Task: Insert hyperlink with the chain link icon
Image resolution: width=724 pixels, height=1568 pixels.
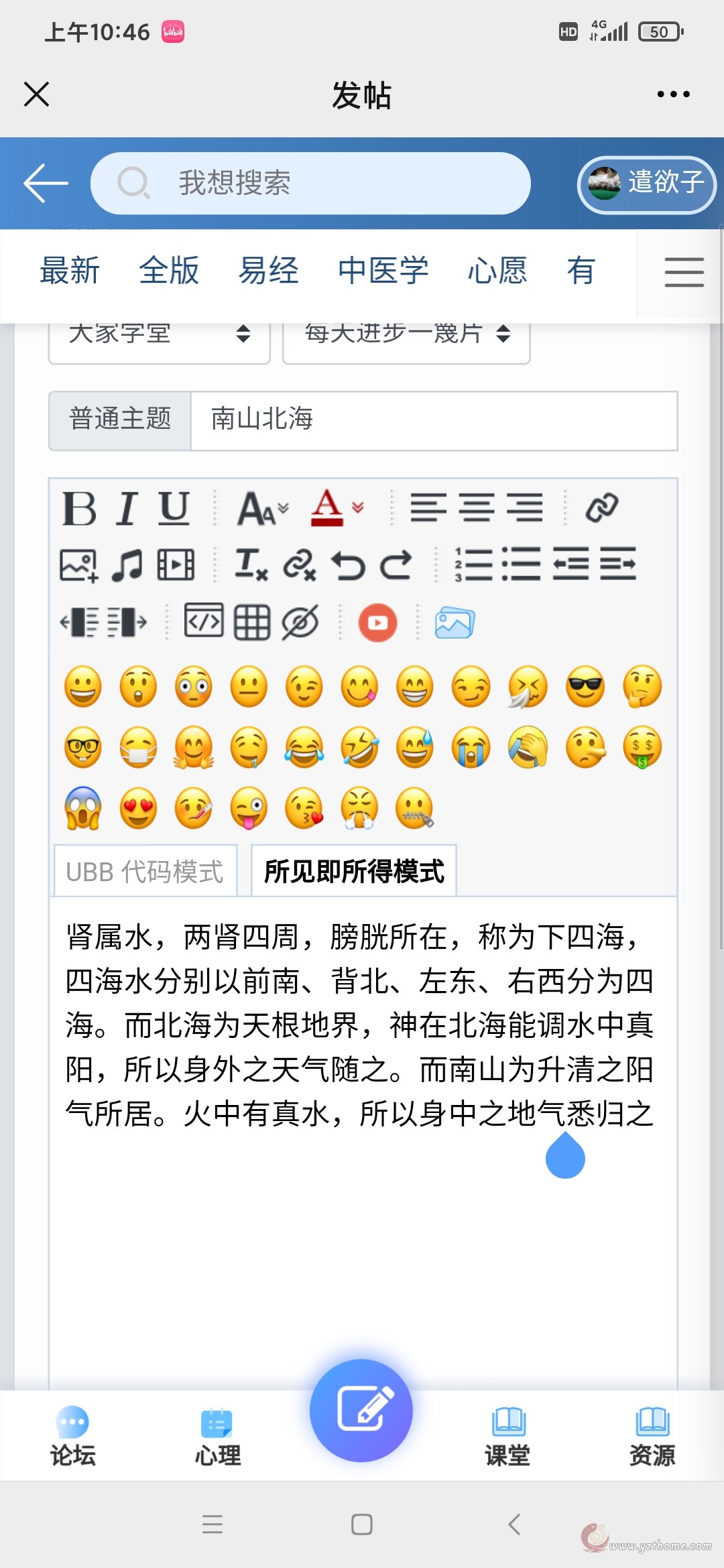Action: 601,508
